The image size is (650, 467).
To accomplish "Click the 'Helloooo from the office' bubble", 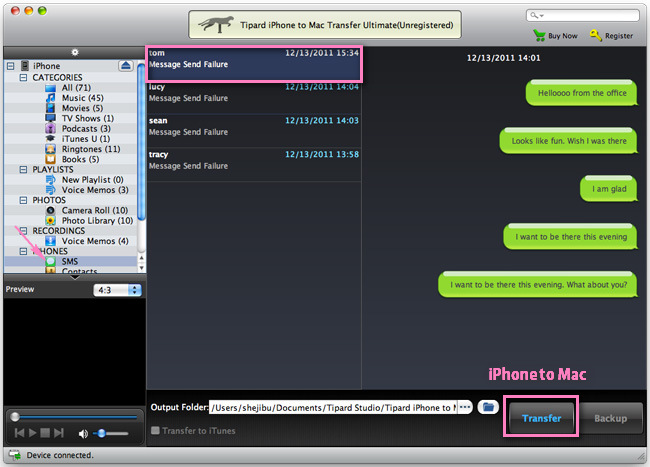I will (x=582, y=93).
